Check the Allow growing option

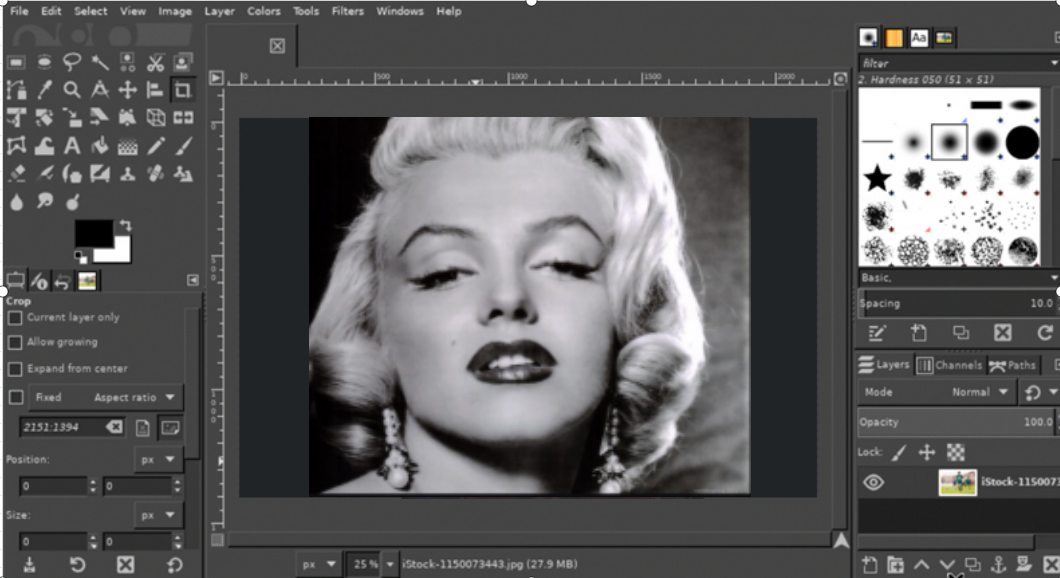pos(15,343)
